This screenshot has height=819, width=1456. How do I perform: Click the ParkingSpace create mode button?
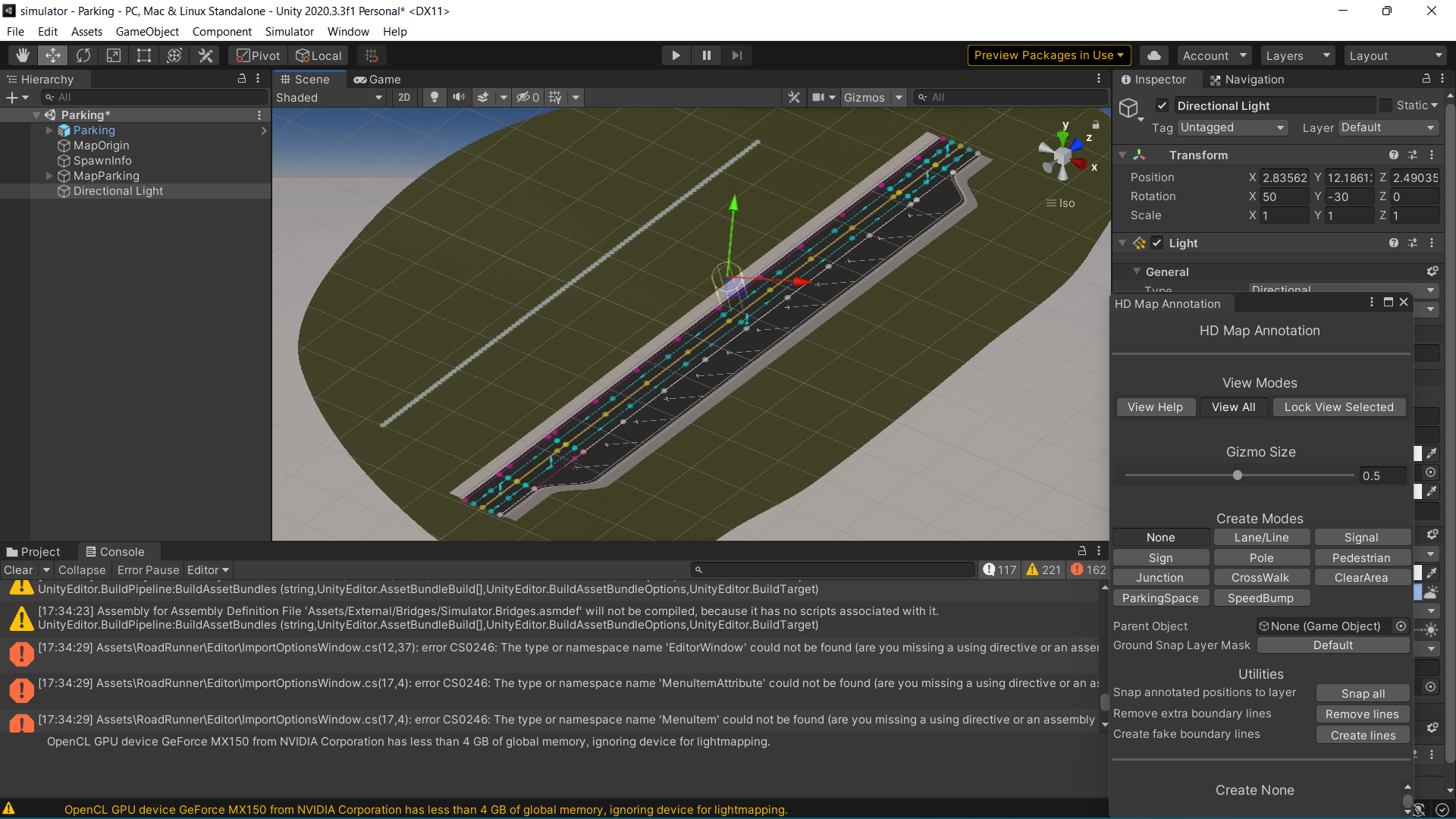(x=1160, y=598)
